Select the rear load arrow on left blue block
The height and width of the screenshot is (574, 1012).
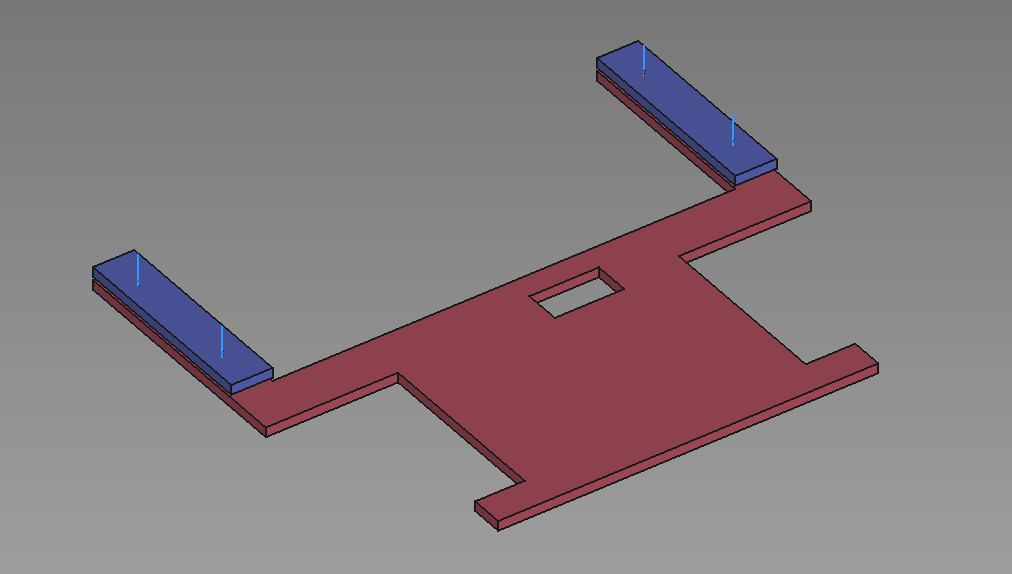click(137, 269)
